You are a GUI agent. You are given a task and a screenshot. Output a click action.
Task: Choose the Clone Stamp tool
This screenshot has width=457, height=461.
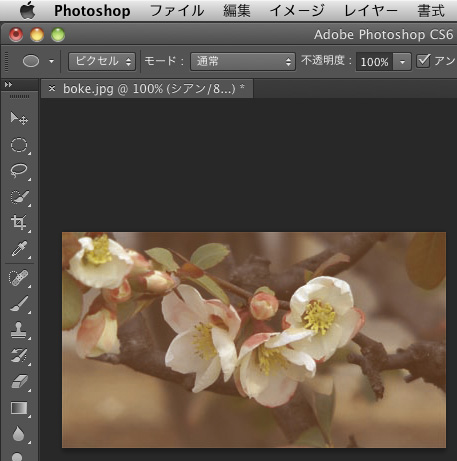coord(19,330)
